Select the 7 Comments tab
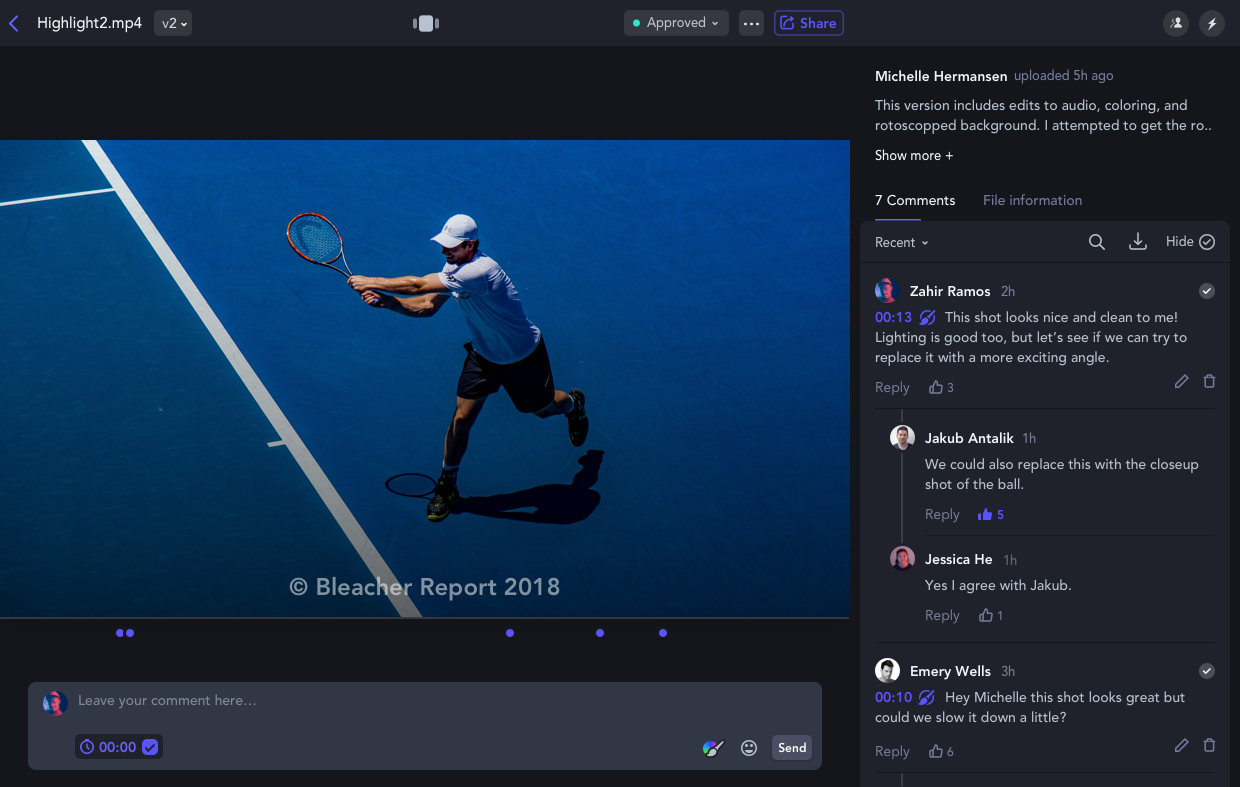The image size is (1240, 787). tap(915, 200)
